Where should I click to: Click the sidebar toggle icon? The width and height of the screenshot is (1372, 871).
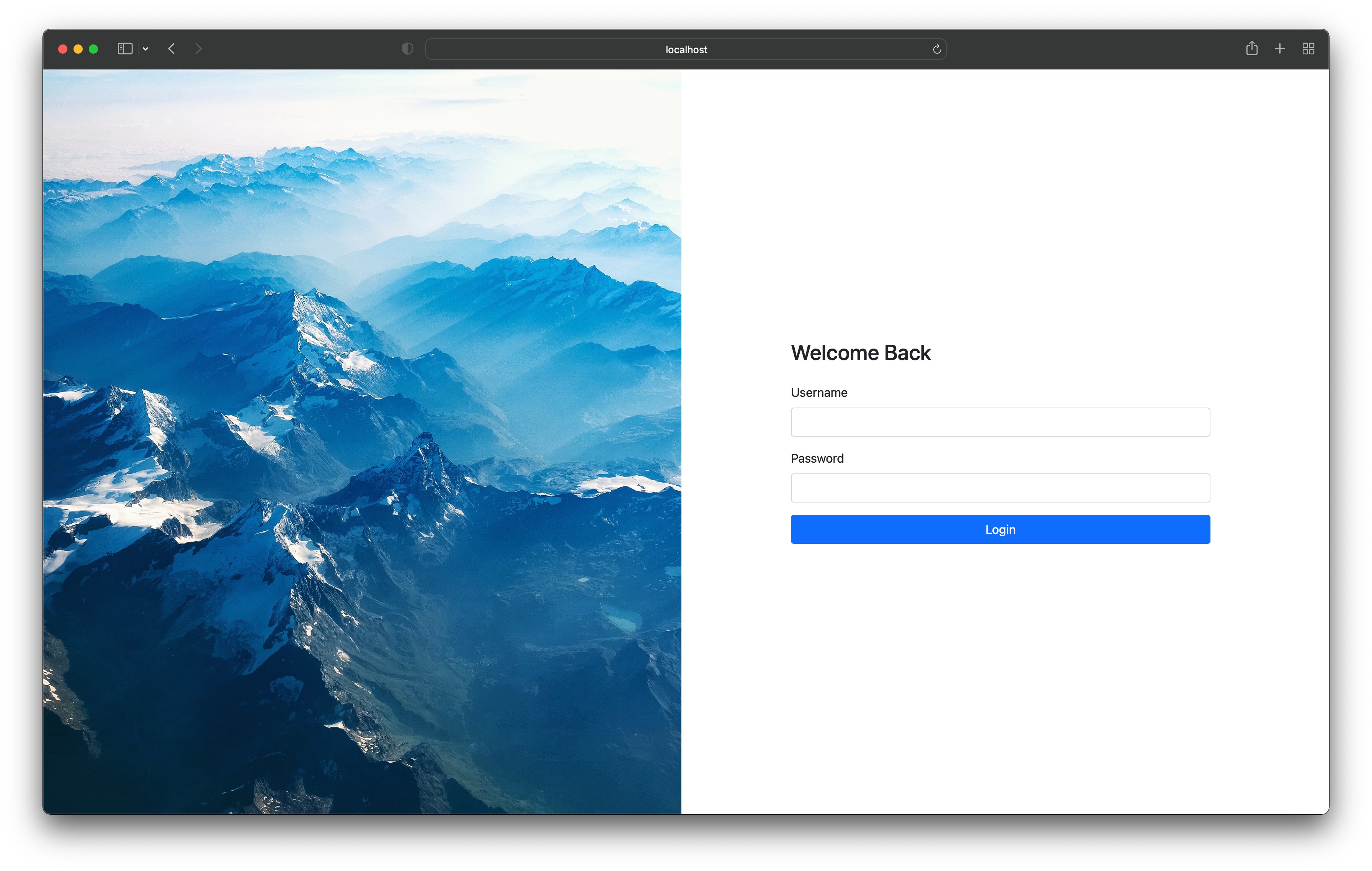point(125,49)
